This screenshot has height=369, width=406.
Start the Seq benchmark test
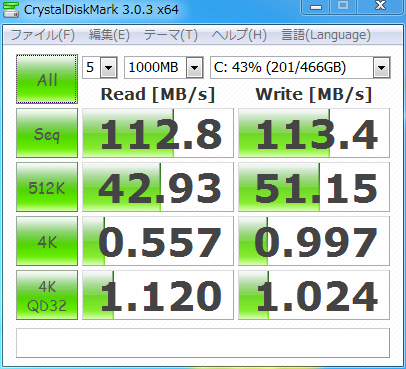pos(47,133)
